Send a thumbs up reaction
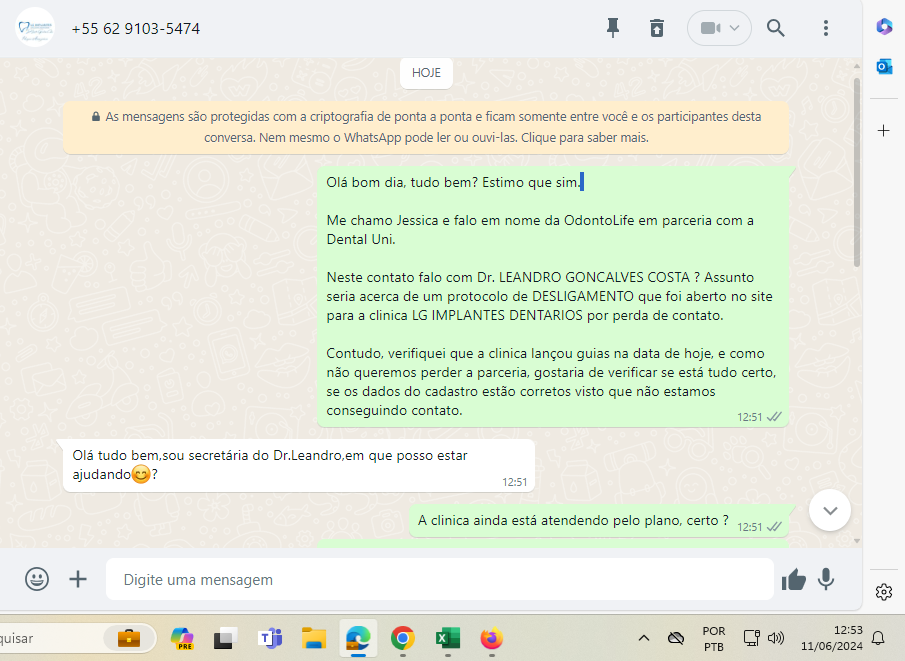This screenshot has width=905, height=661. (x=794, y=579)
